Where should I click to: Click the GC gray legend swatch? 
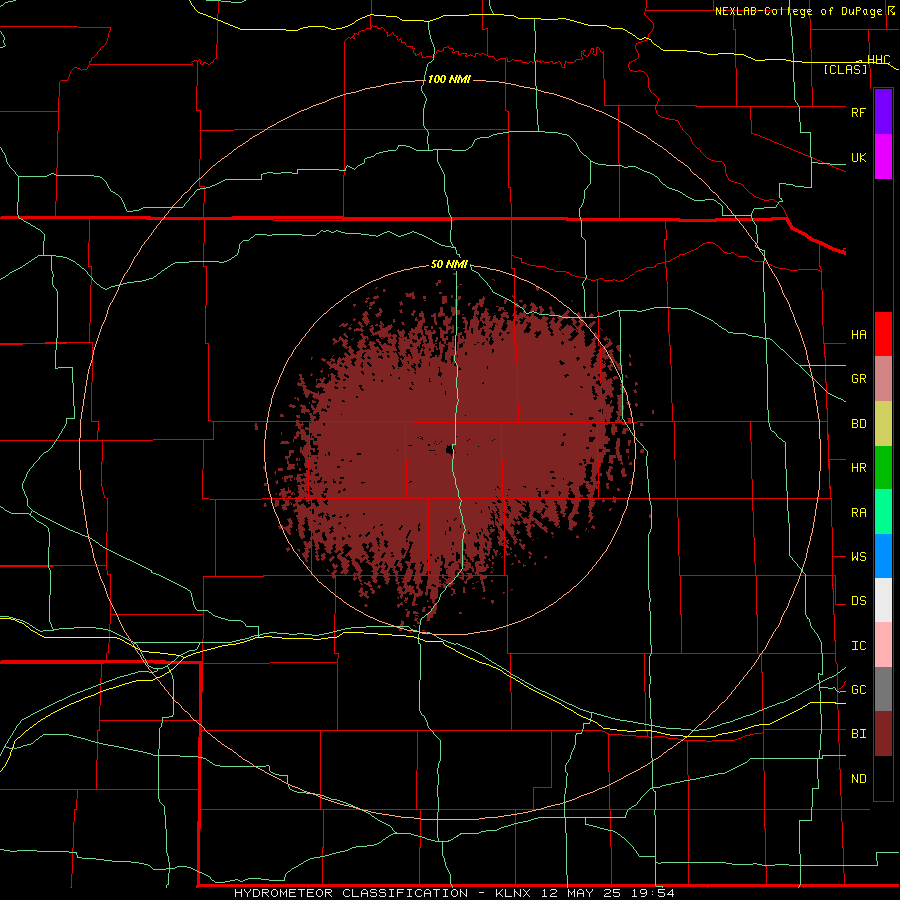pyautogui.click(x=883, y=689)
